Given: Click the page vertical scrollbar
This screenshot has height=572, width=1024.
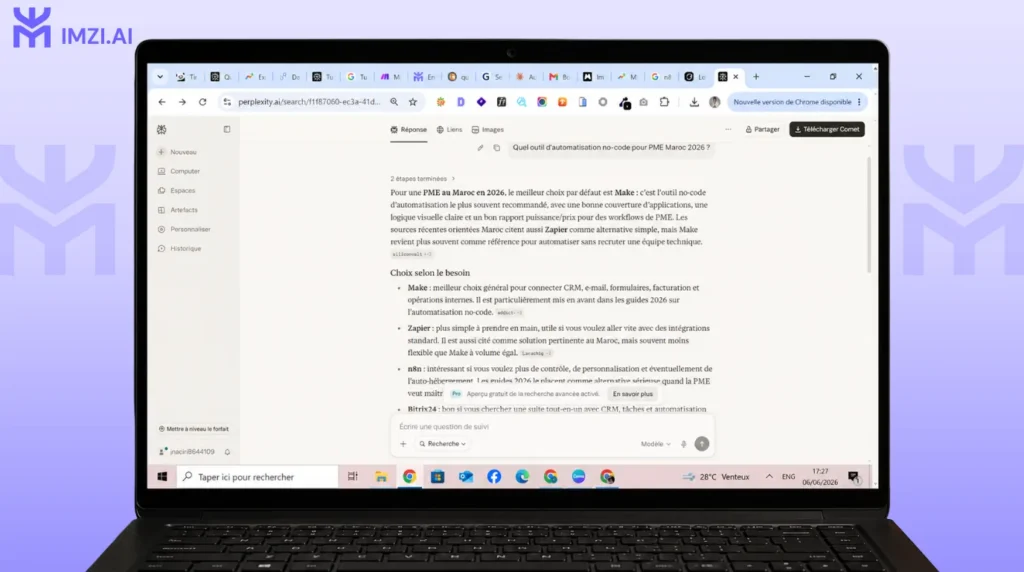Looking at the screenshot, I should (x=869, y=215).
